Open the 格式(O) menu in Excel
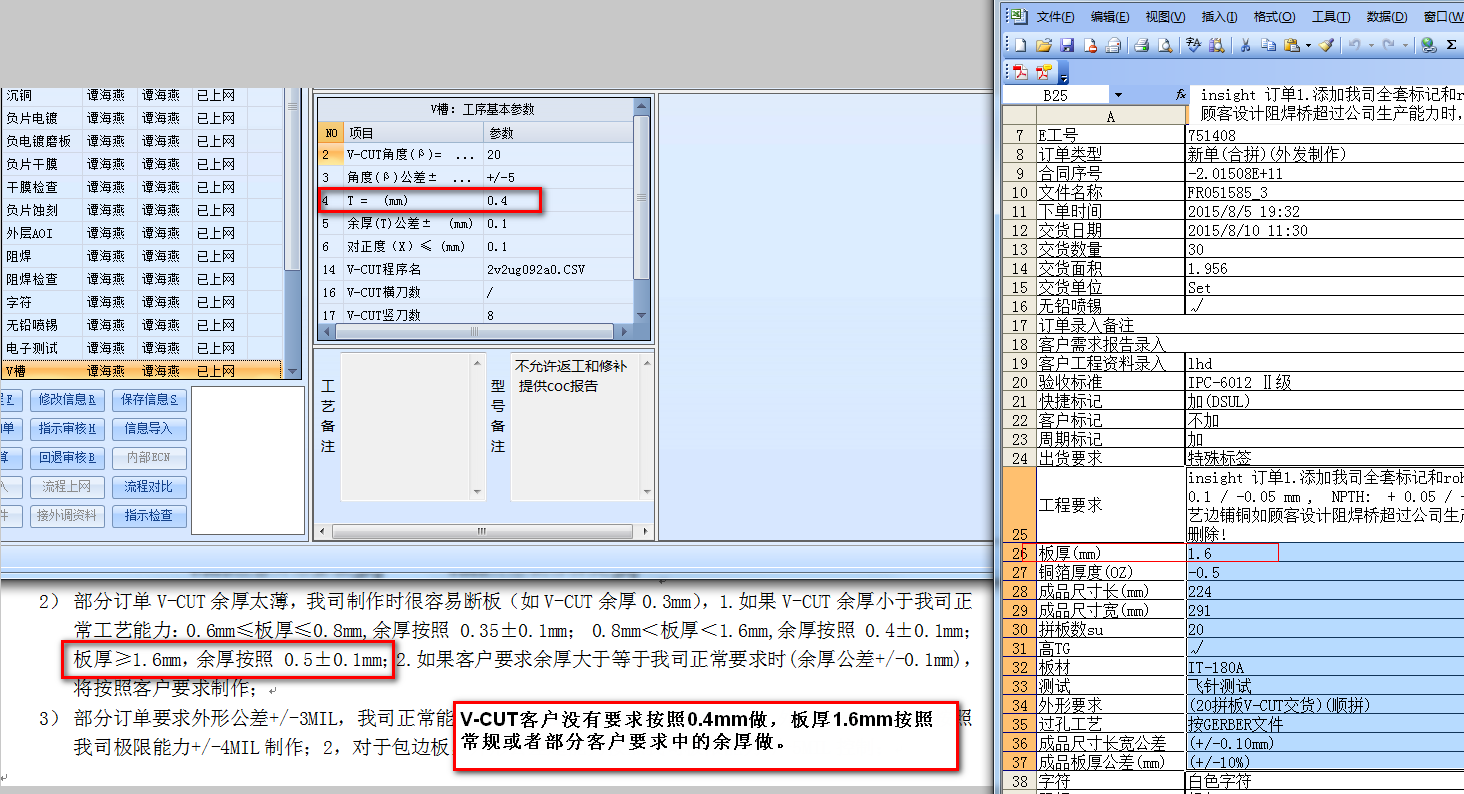 (1274, 17)
